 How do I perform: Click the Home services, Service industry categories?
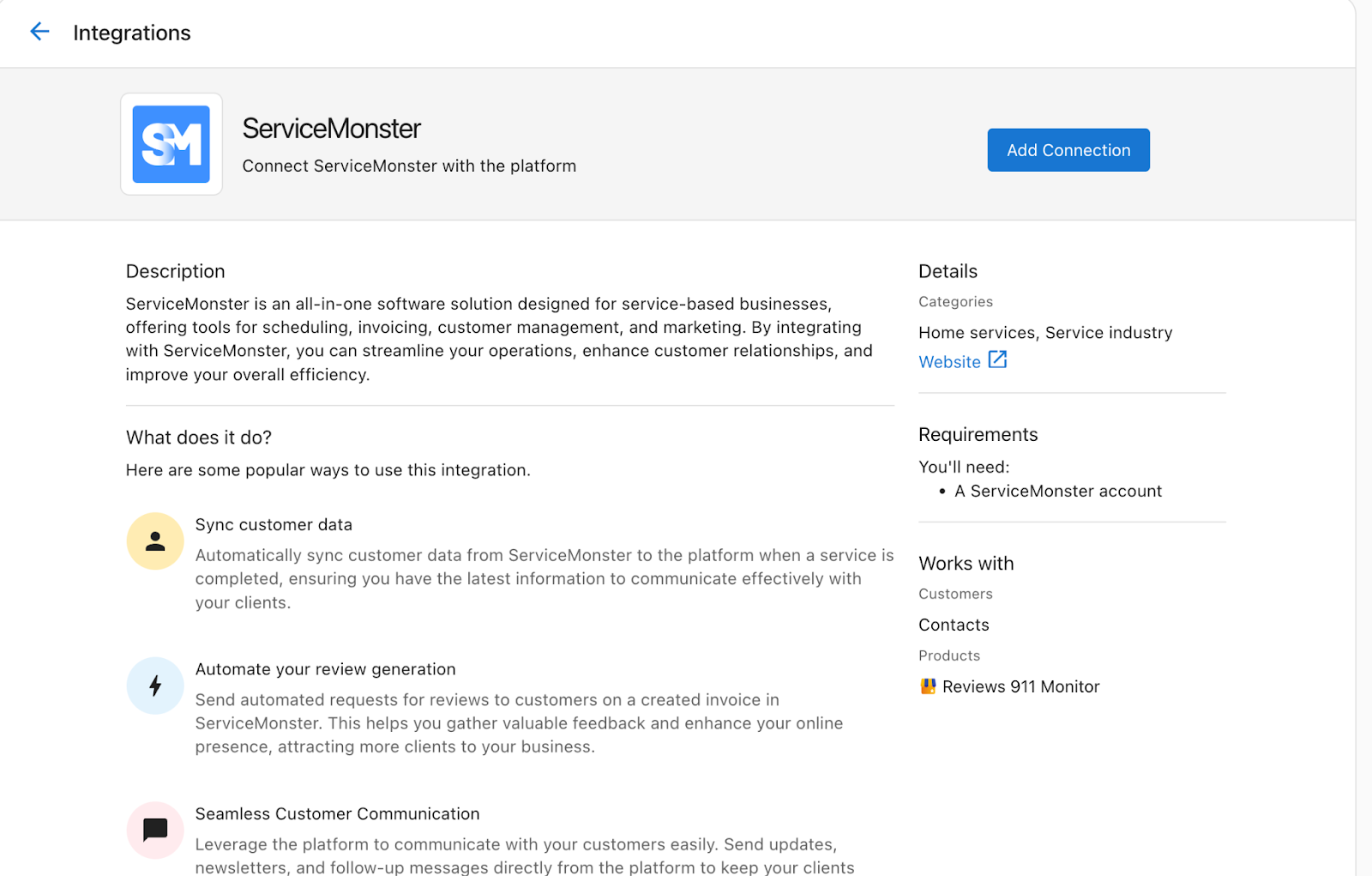(1045, 332)
